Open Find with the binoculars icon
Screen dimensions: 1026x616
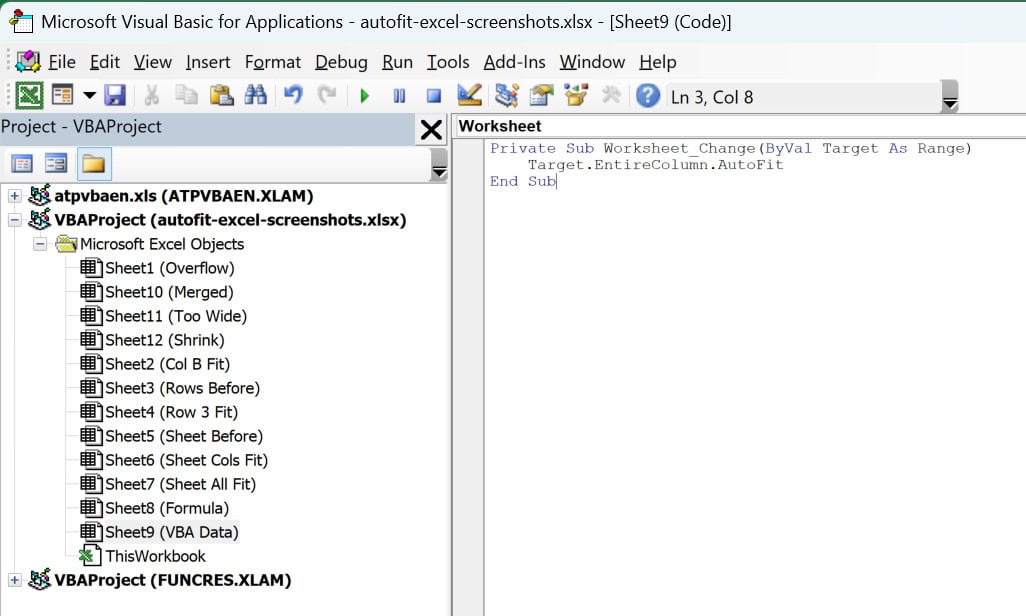(255, 96)
